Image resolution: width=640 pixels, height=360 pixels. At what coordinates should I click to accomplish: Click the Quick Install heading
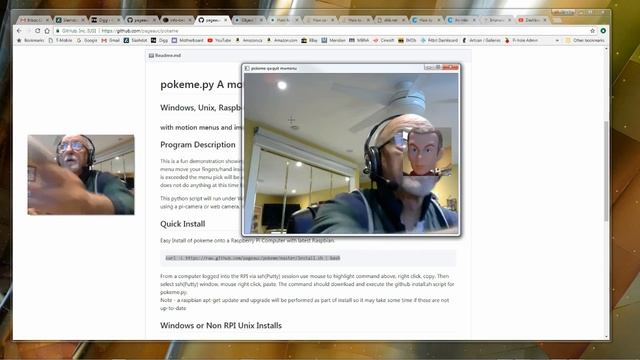coord(182,224)
